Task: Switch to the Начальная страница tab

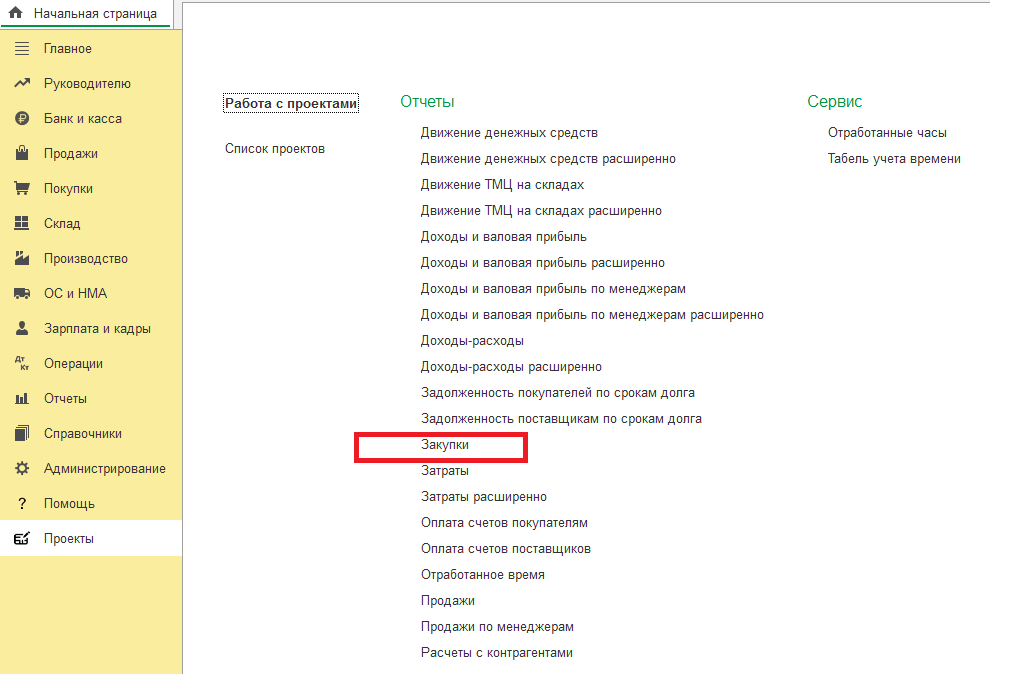Action: tap(94, 14)
